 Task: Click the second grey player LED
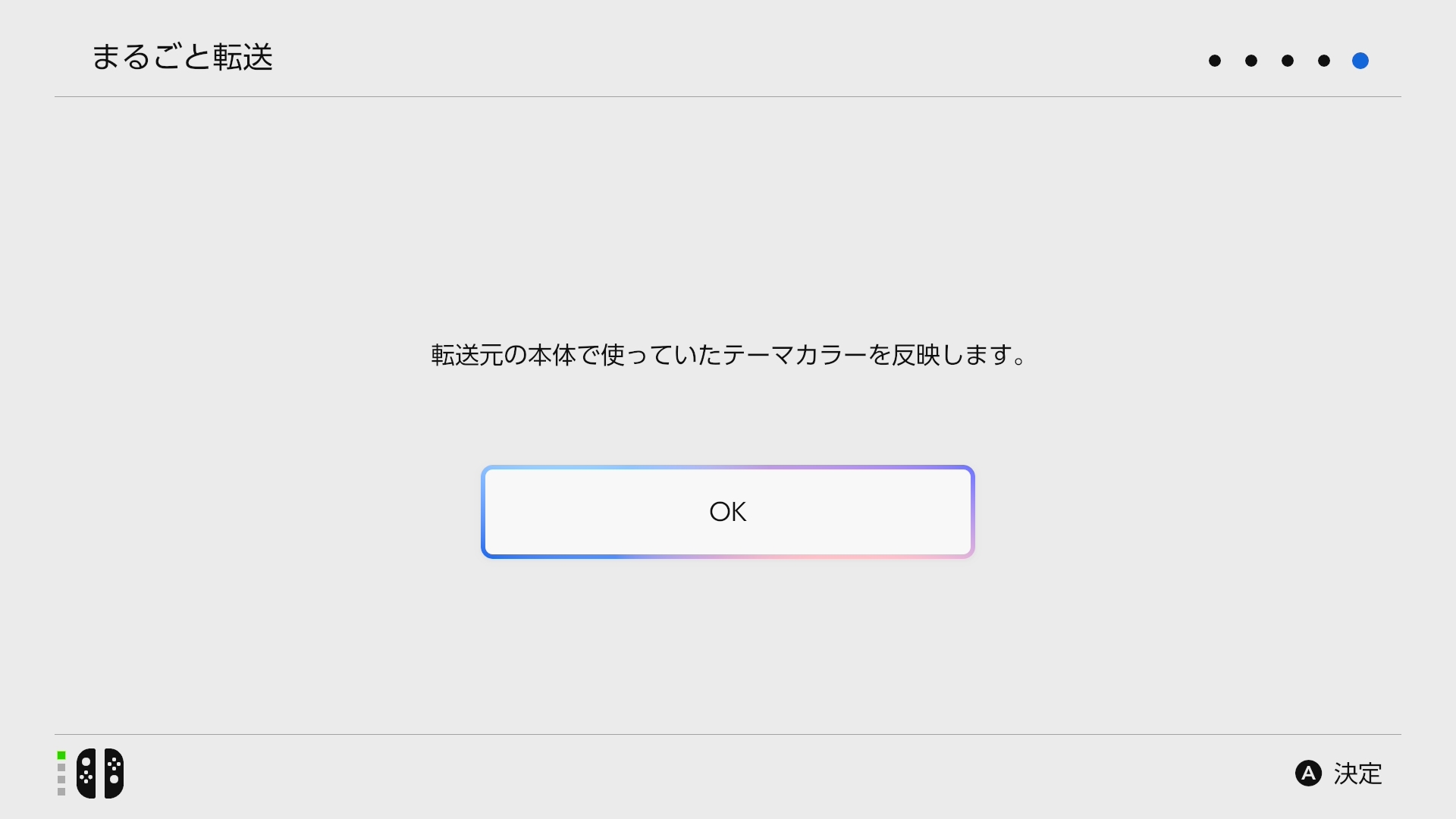(x=61, y=767)
